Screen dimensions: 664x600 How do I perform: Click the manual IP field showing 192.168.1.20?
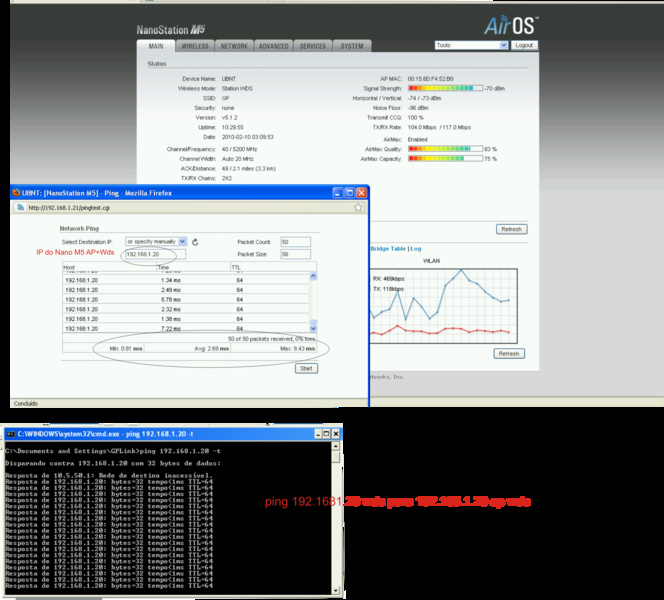155,254
